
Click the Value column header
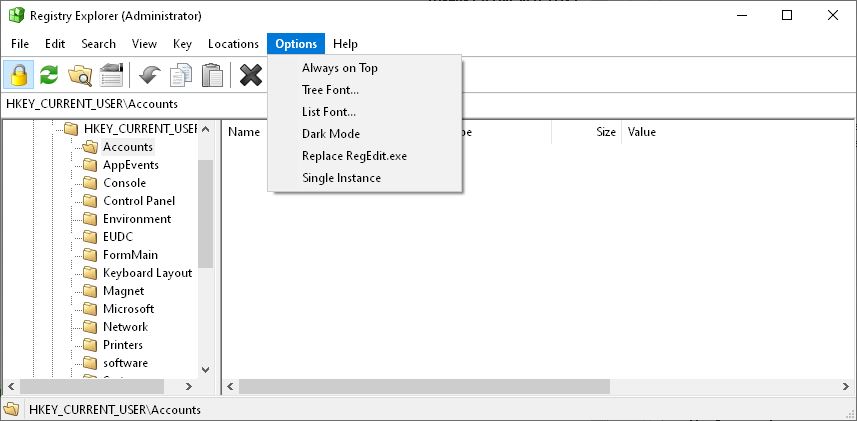(x=641, y=132)
